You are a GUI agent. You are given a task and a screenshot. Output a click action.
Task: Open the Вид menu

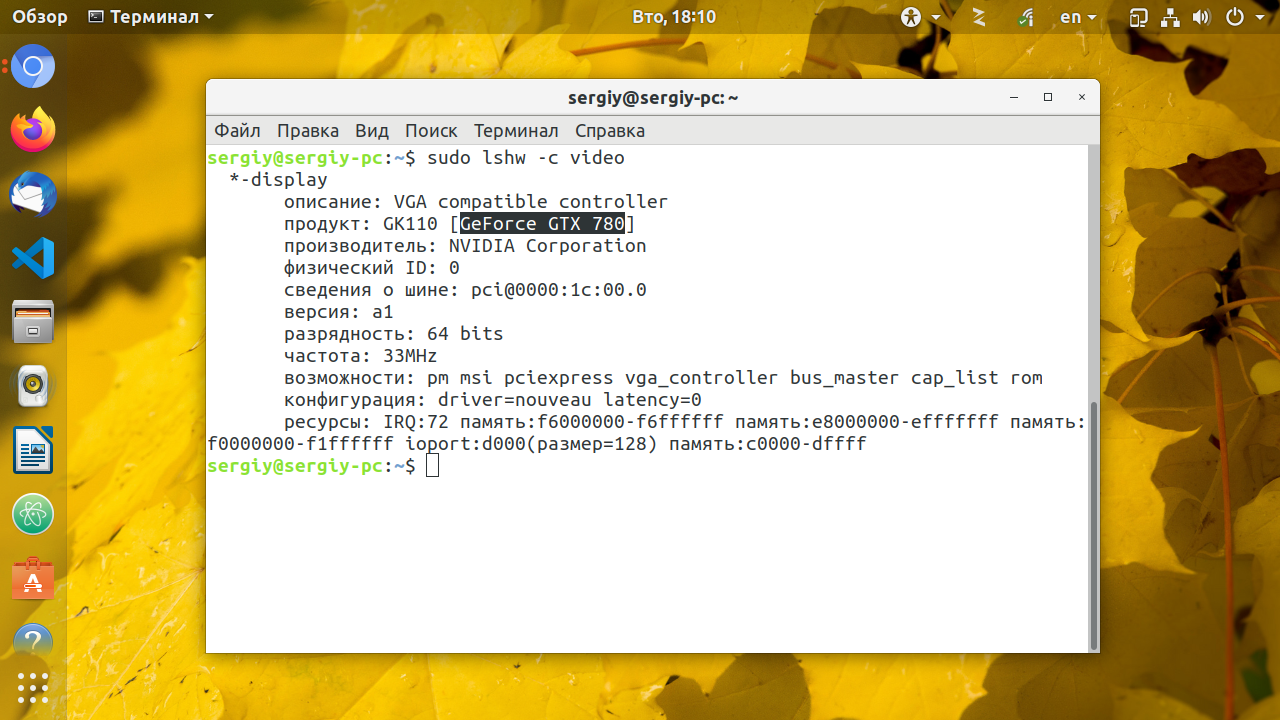(372, 131)
